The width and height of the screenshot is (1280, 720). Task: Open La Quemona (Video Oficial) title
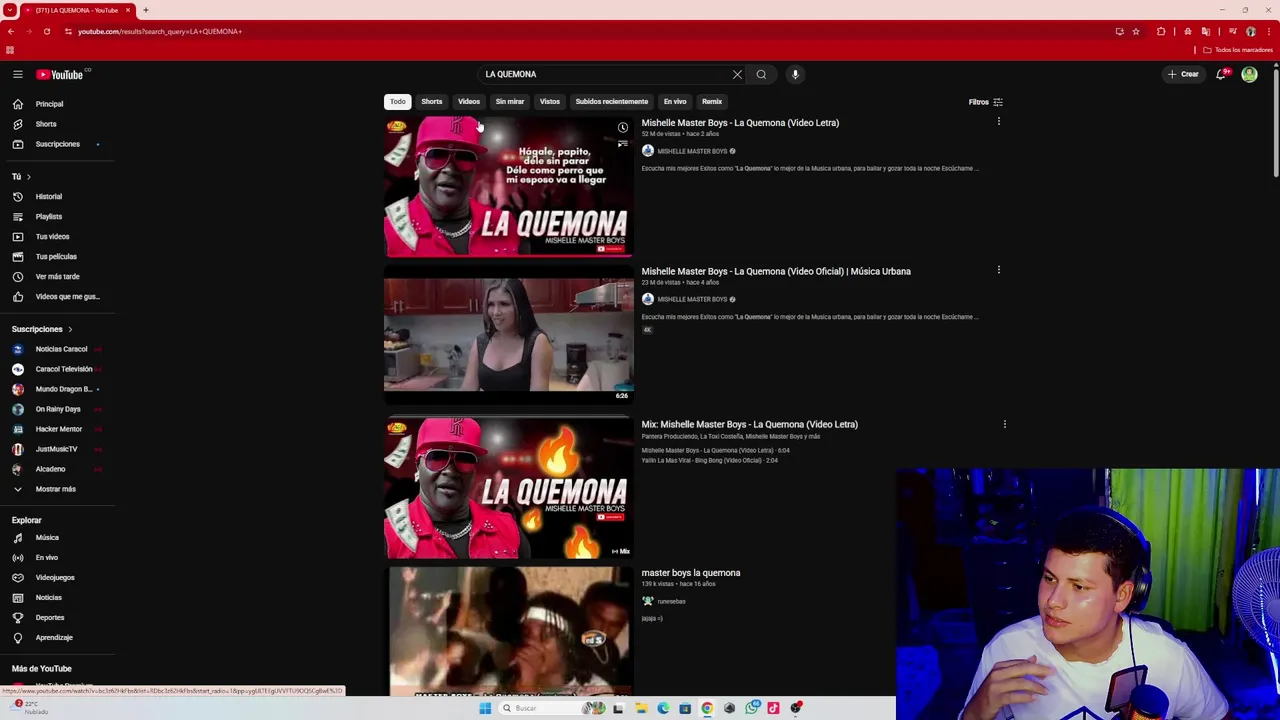pos(776,271)
